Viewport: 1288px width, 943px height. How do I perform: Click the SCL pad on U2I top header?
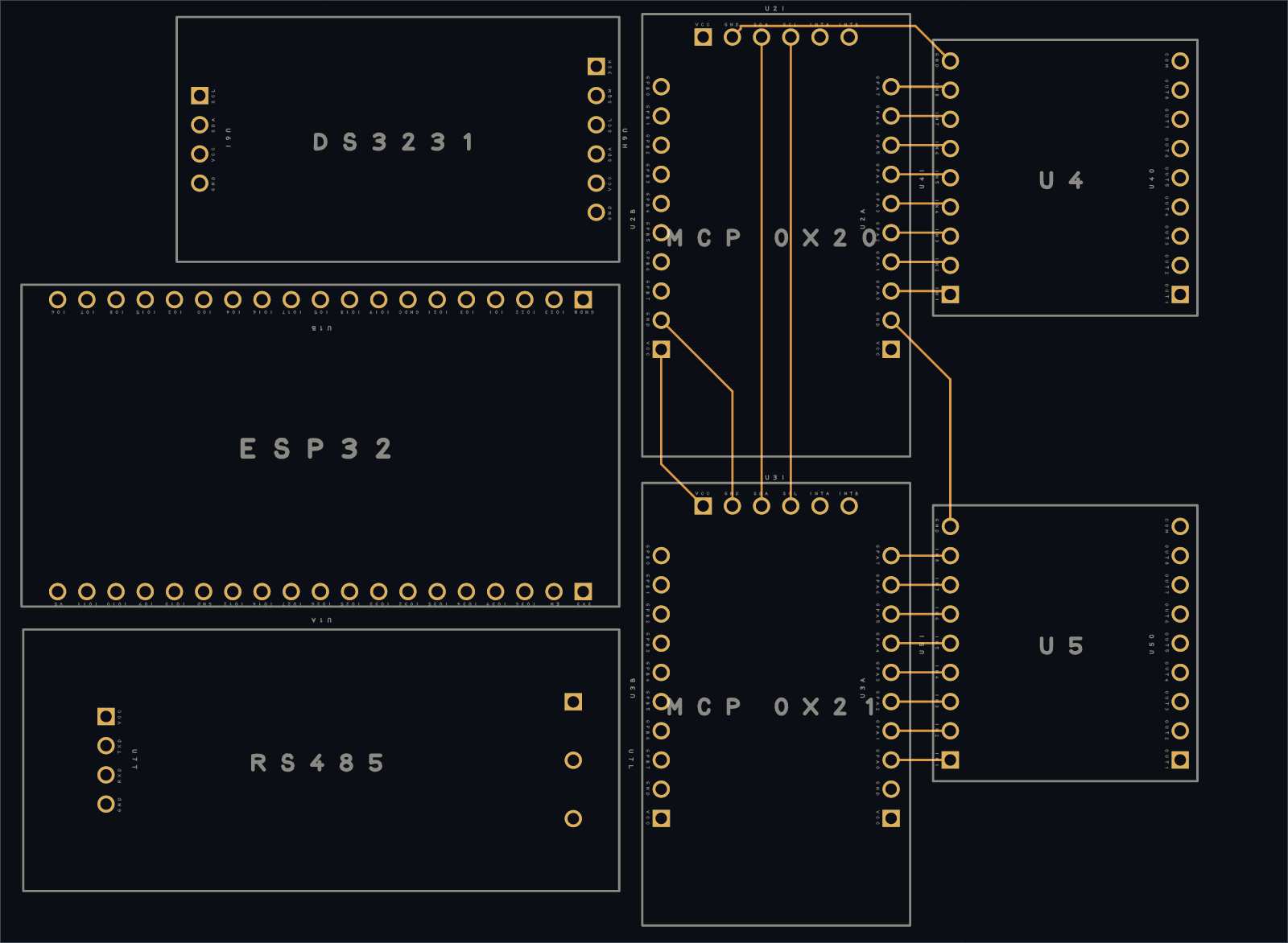coord(791,37)
